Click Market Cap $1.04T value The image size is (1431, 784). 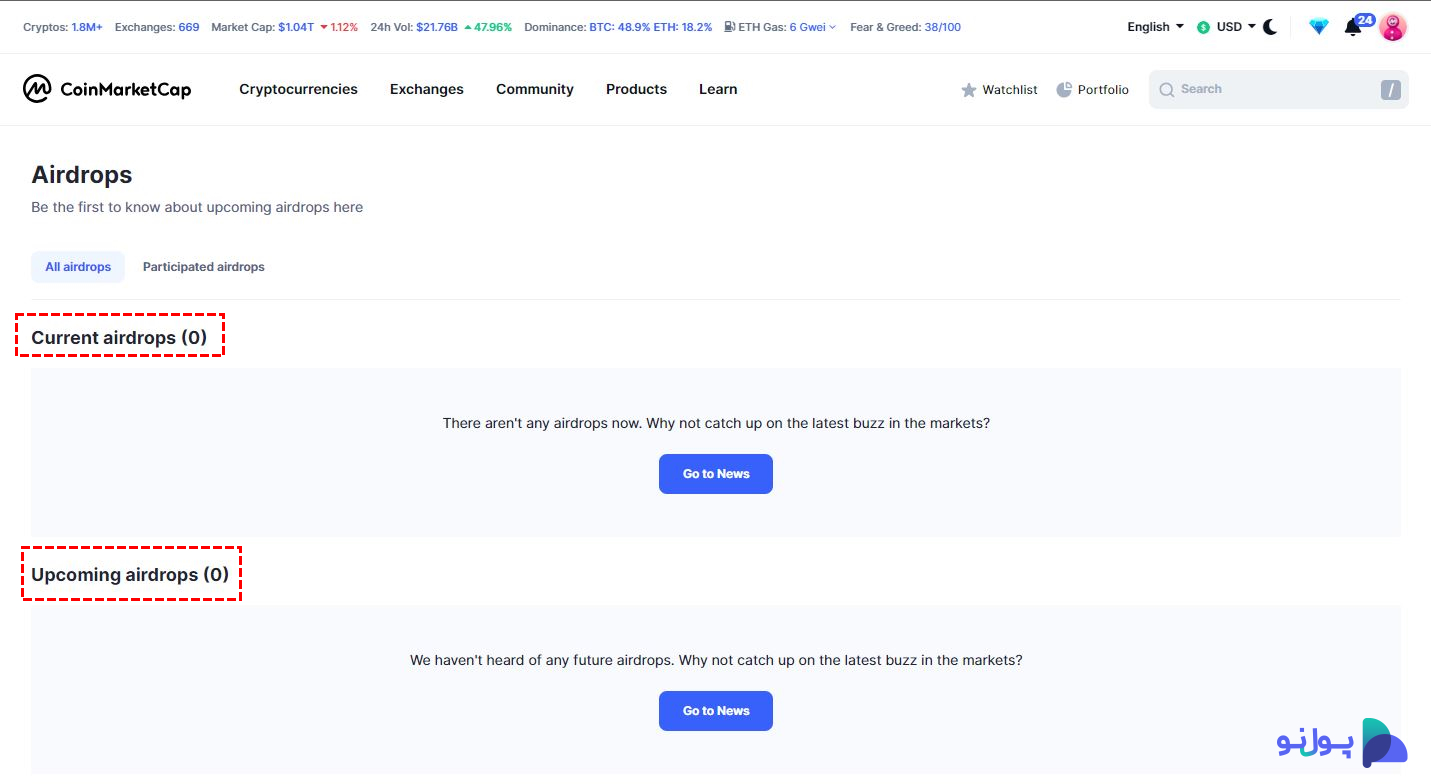pyautogui.click(x=296, y=27)
